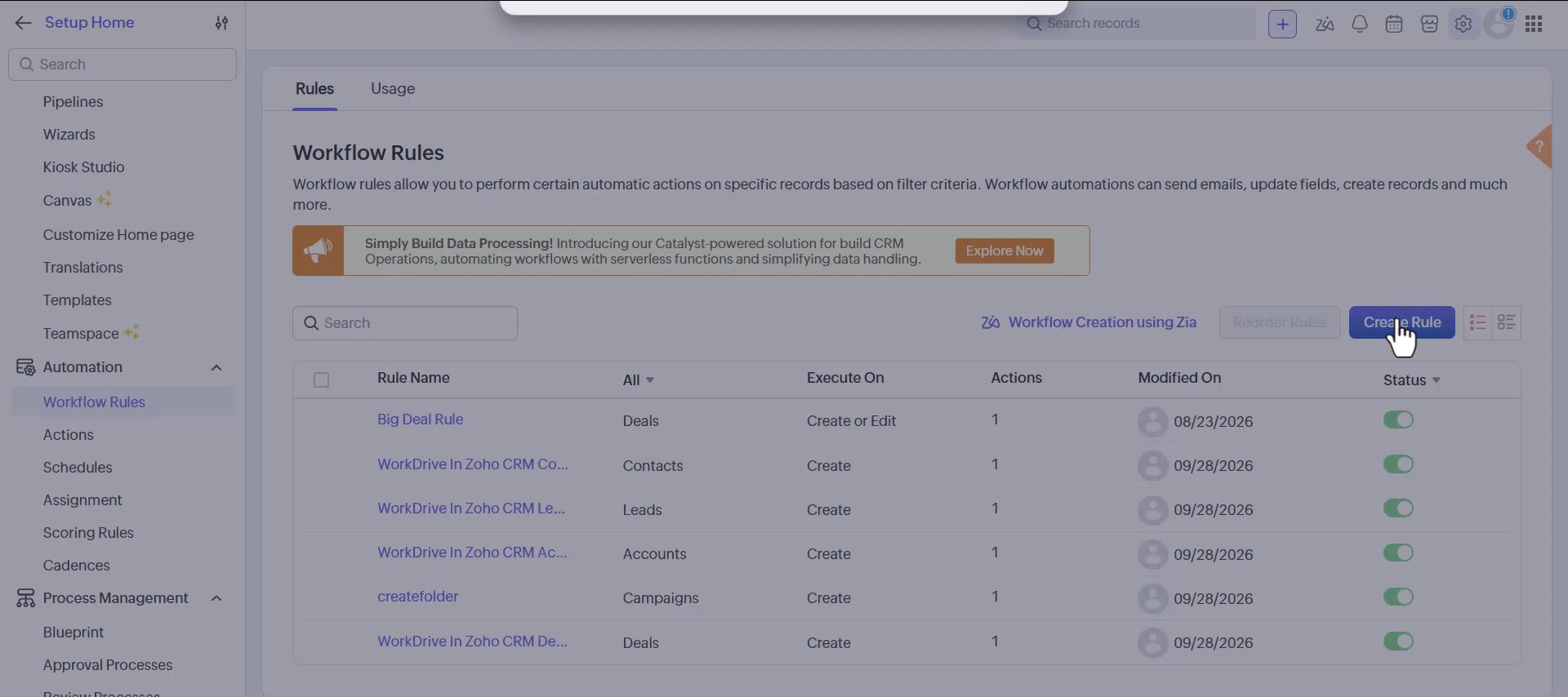Tick the select-all rules checkbox
Screen dimensions: 1568x697
tap(322, 380)
